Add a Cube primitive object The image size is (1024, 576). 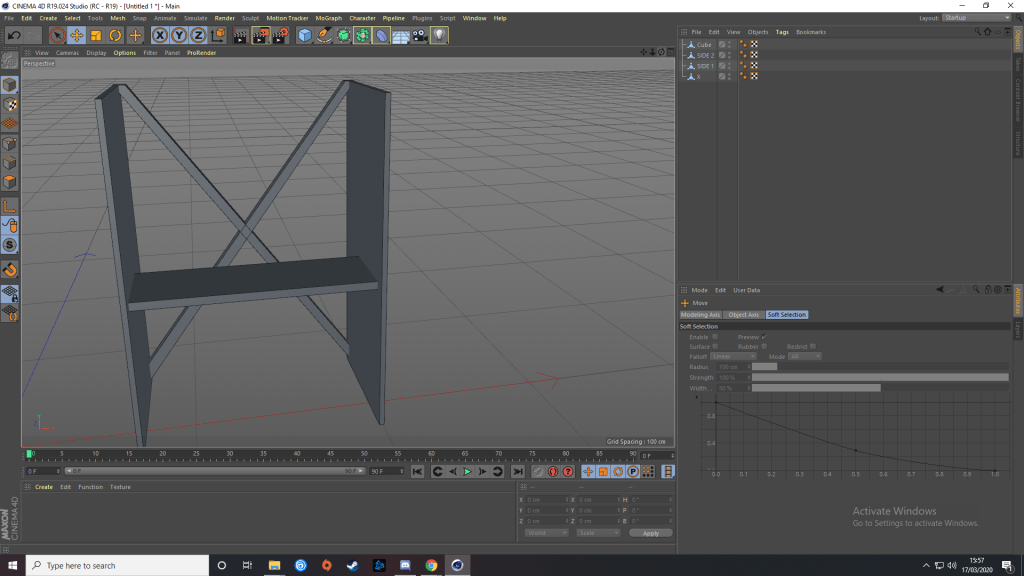305,36
